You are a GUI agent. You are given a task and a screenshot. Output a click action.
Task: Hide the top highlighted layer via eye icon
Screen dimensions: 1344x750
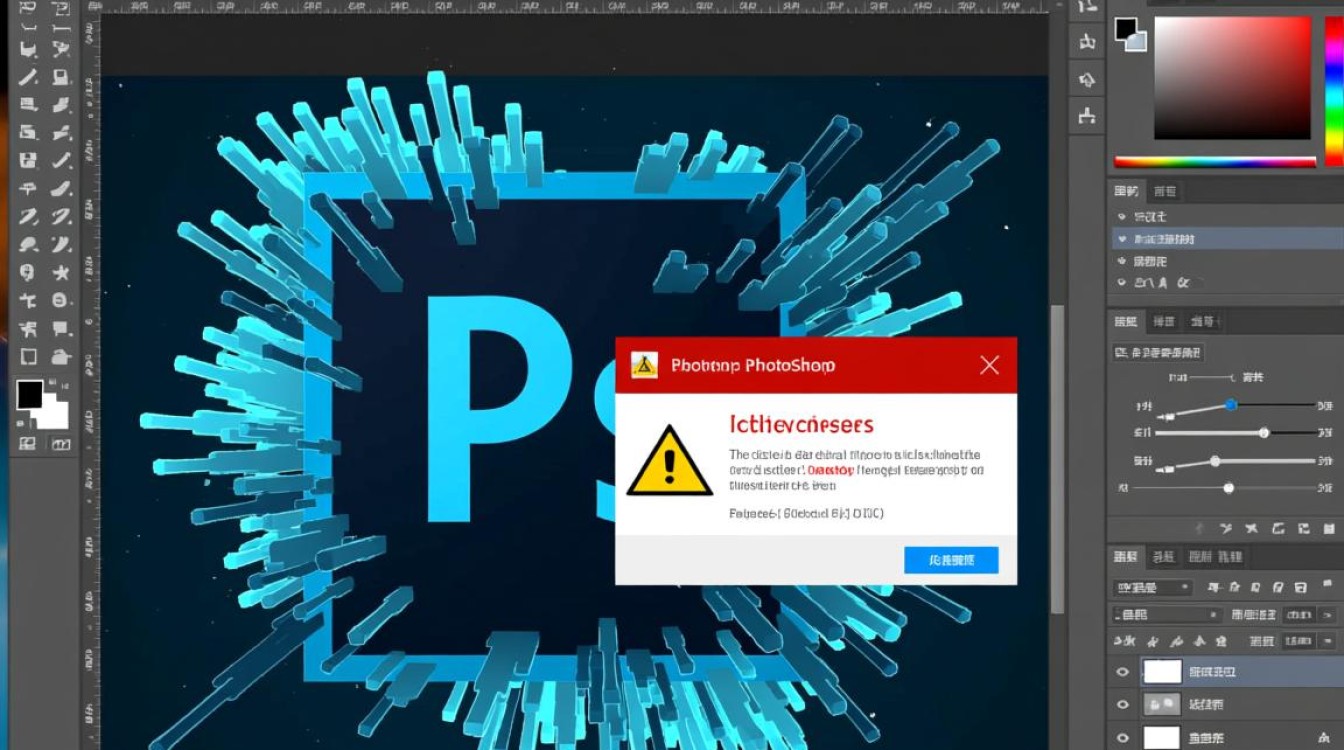tap(1122, 672)
